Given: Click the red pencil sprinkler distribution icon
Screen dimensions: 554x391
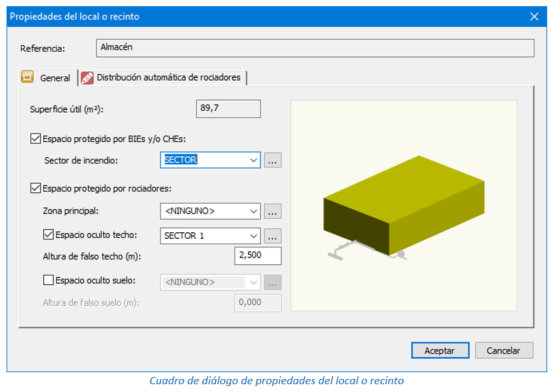Looking at the screenshot, I should [87, 78].
